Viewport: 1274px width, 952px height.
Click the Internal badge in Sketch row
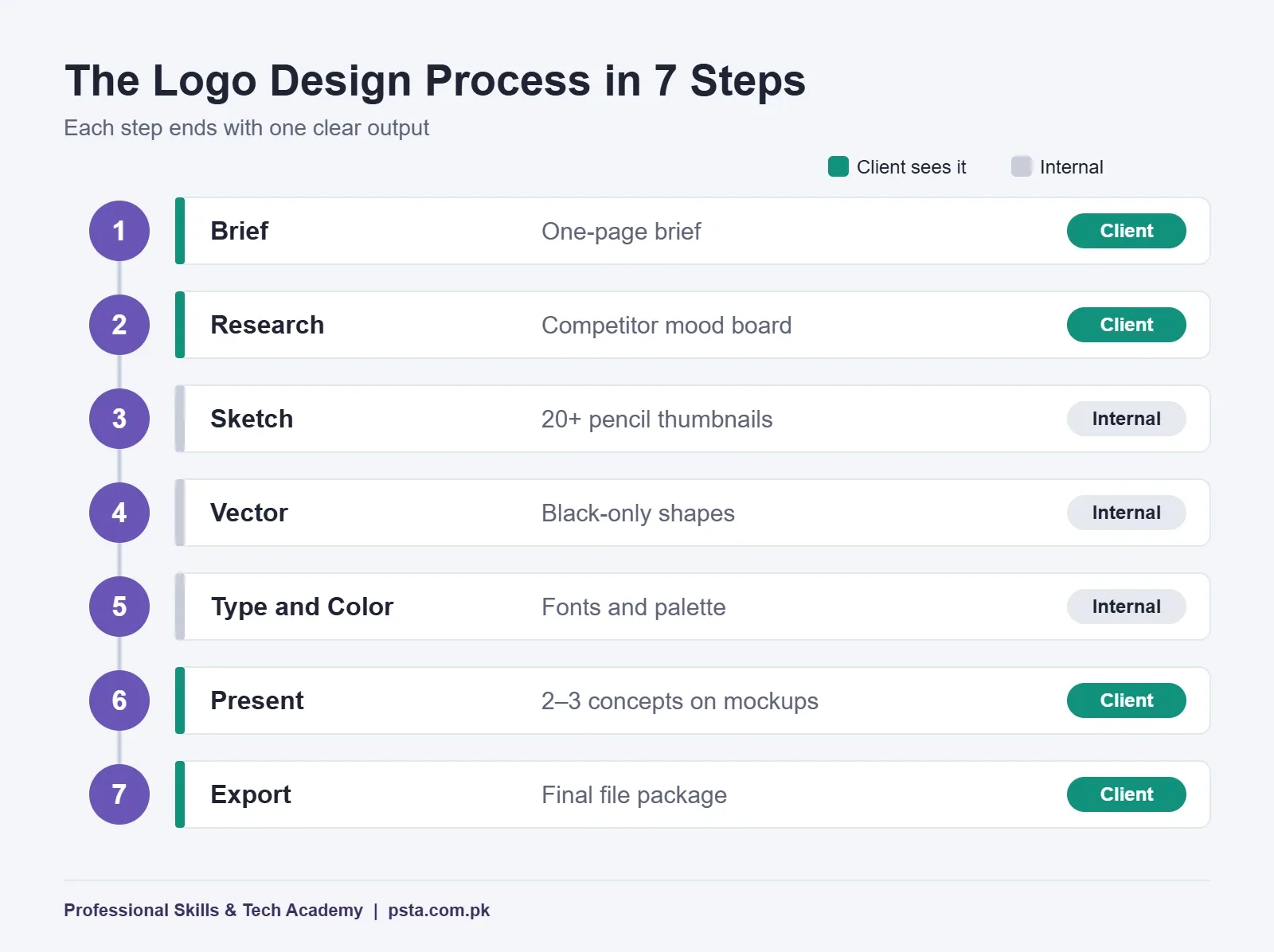[x=1127, y=419]
